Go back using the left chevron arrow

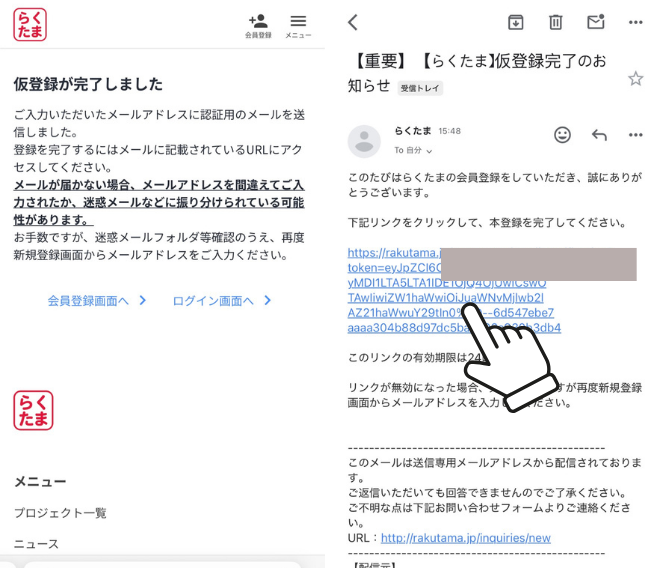(x=352, y=22)
